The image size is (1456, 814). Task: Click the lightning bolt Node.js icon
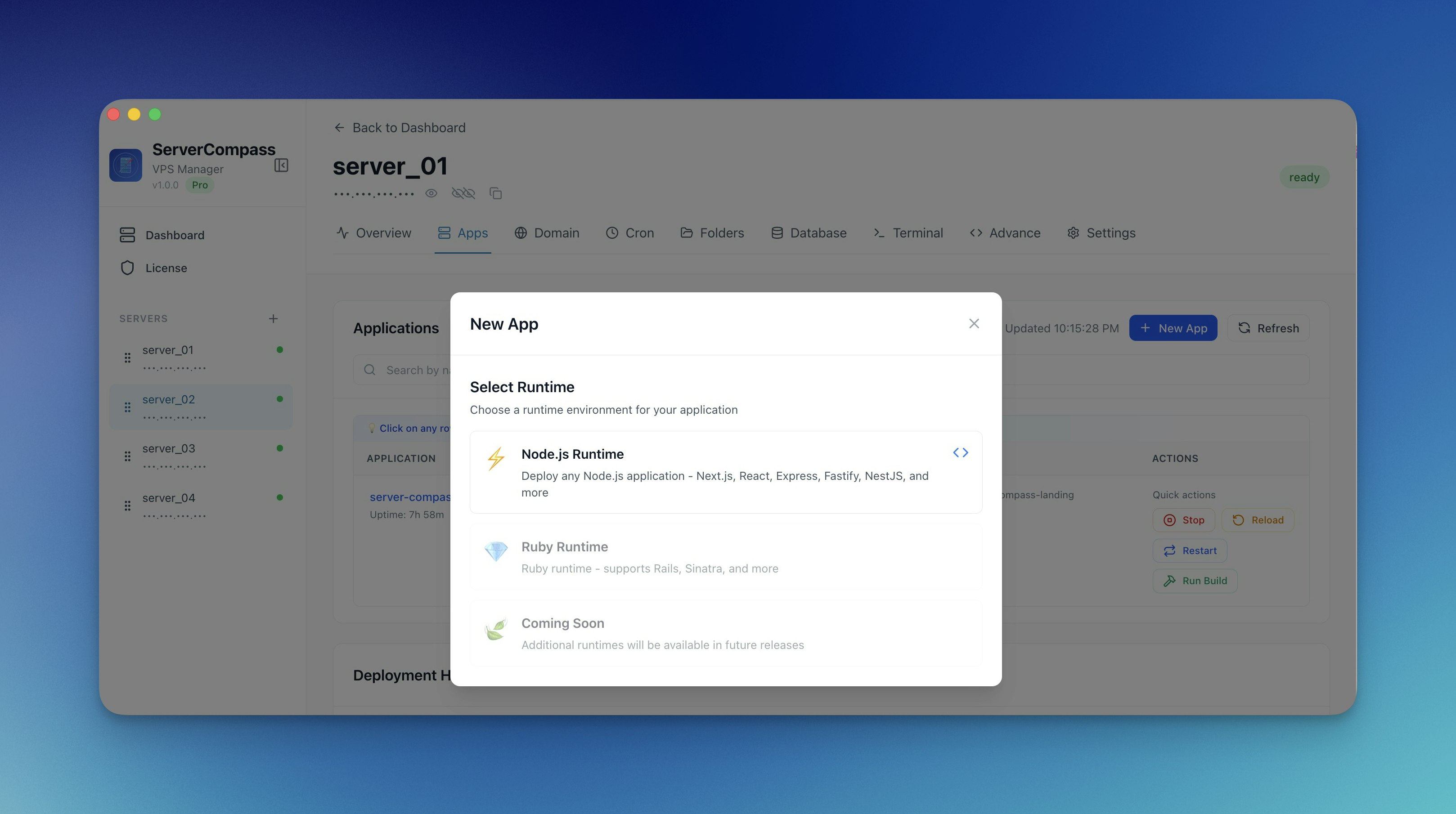click(496, 458)
